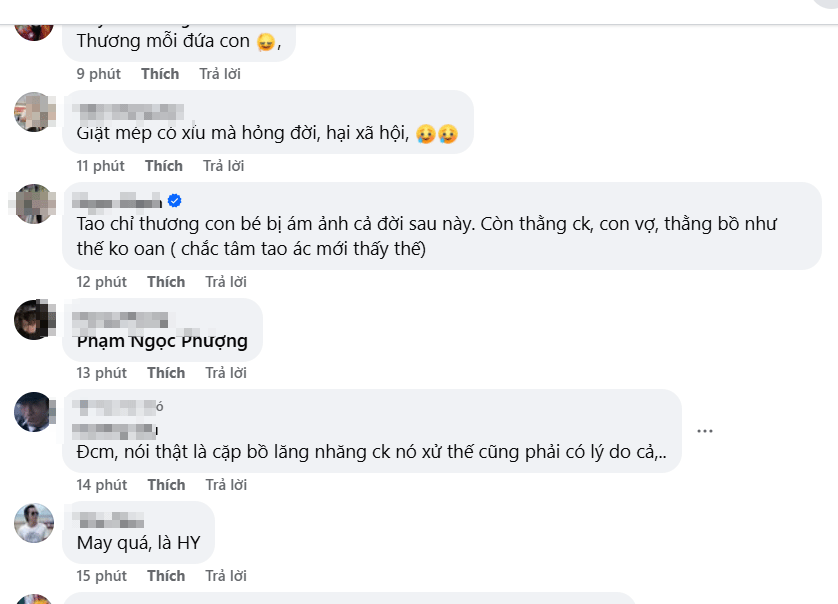Reply to the 'May quá, là HY' comment
838x604 pixels.
point(225,576)
